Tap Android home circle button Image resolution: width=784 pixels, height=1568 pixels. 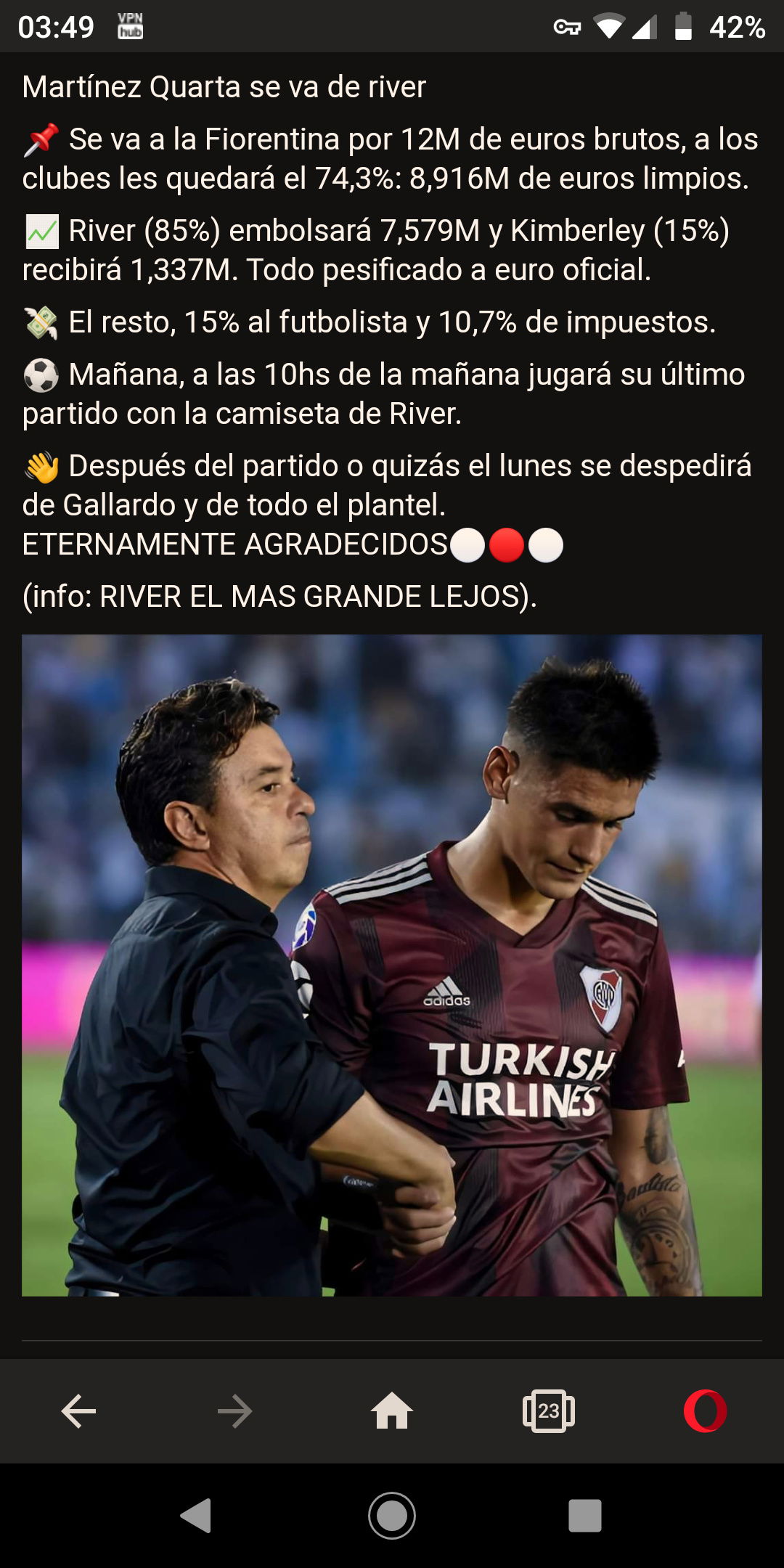tap(392, 1516)
